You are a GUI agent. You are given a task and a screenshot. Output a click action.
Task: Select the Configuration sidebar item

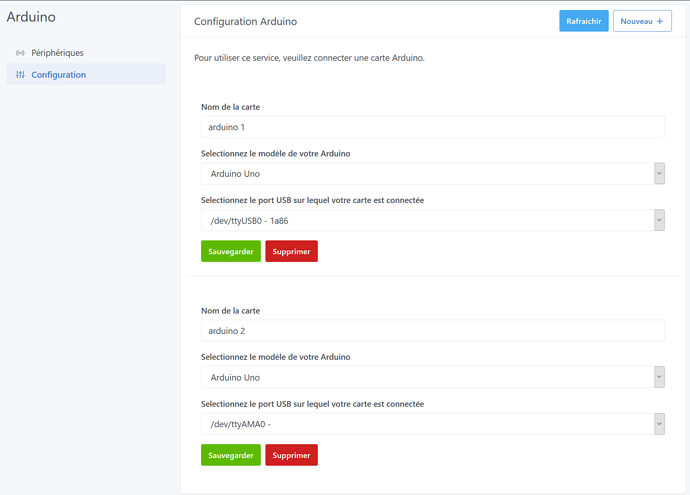pyautogui.click(x=86, y=74)
